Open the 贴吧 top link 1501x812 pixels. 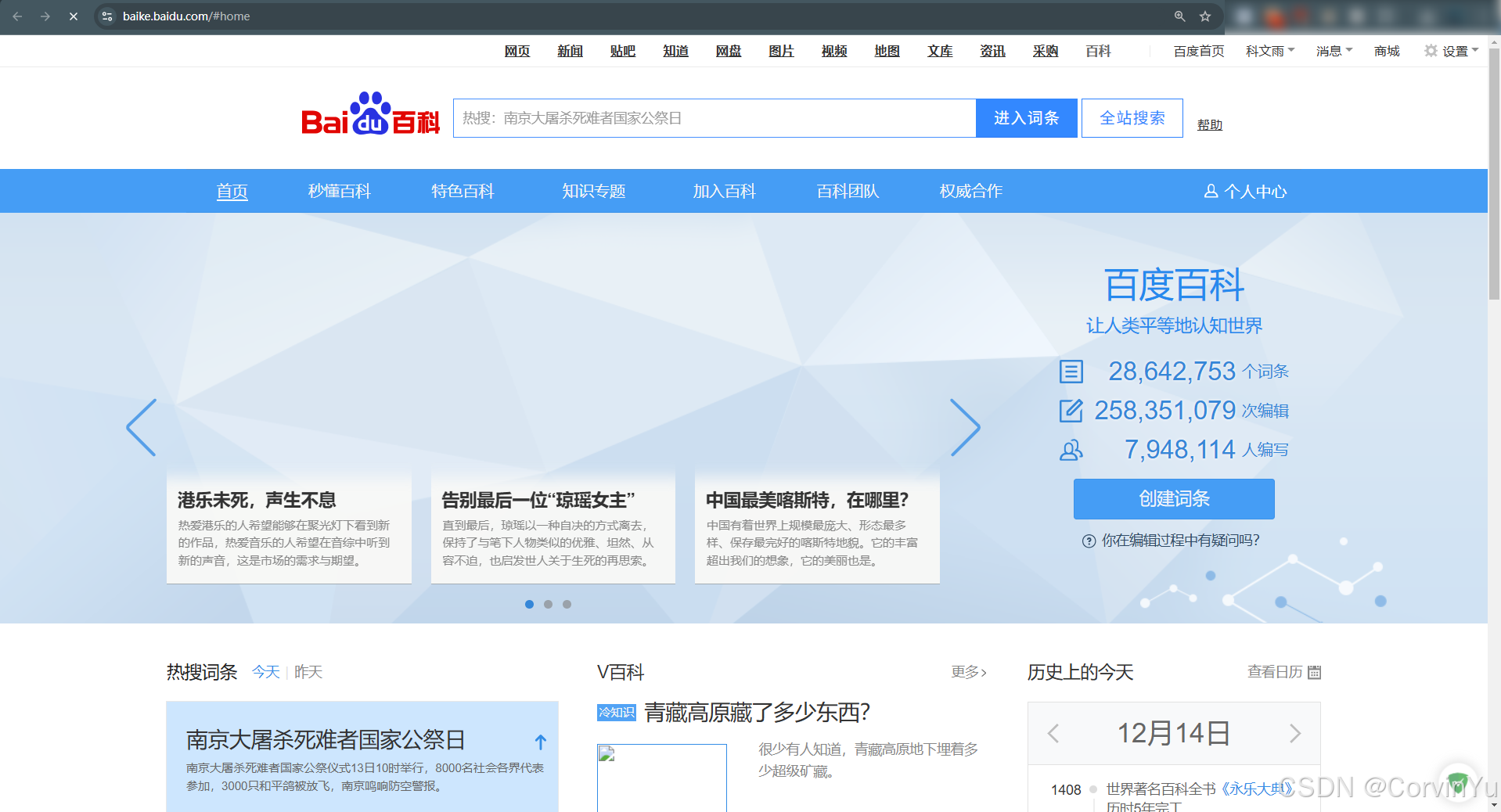623,51
